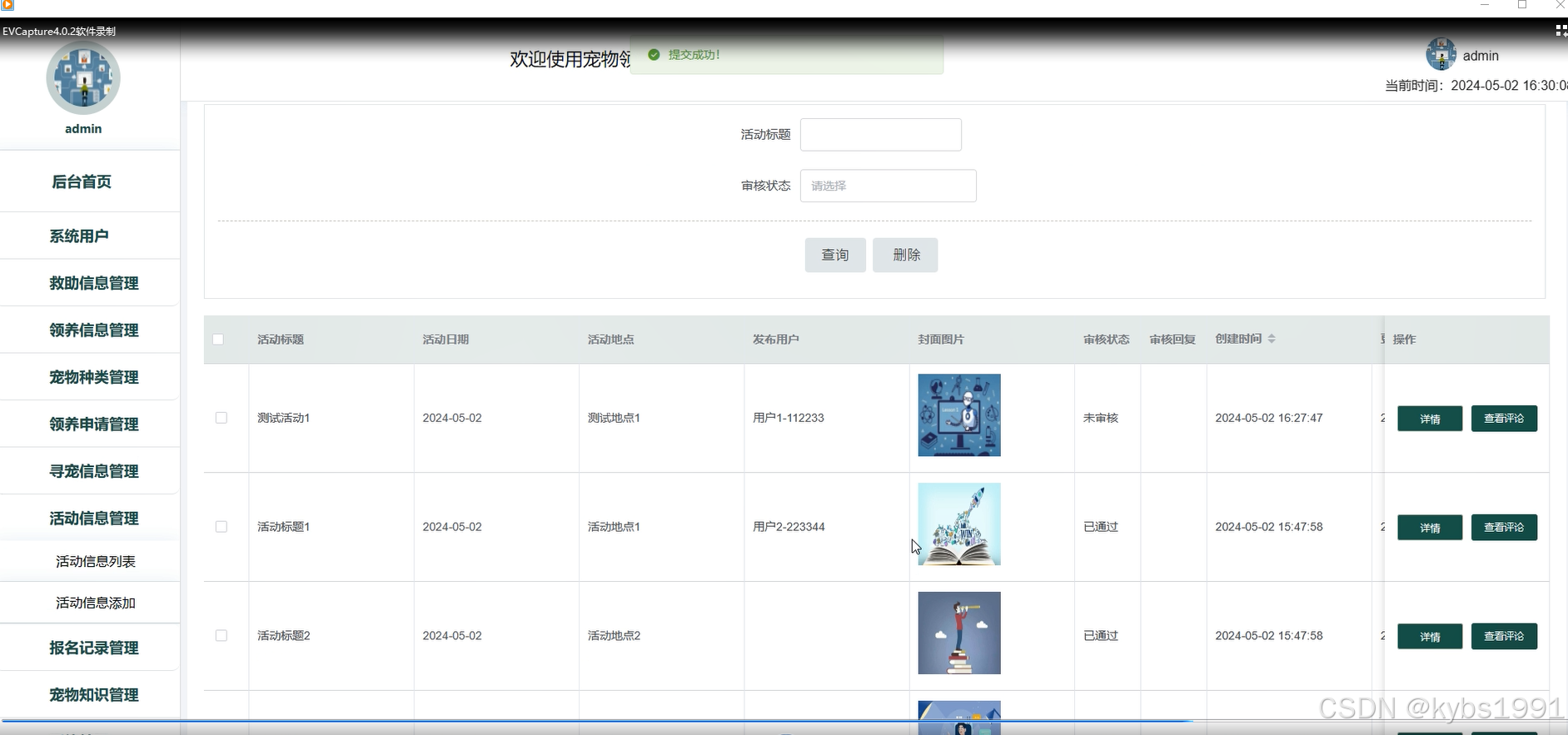The width and height of the screenshot is (1568, 735).
Task: Click the 提交成功! notification message
Action: coord(694,55)
